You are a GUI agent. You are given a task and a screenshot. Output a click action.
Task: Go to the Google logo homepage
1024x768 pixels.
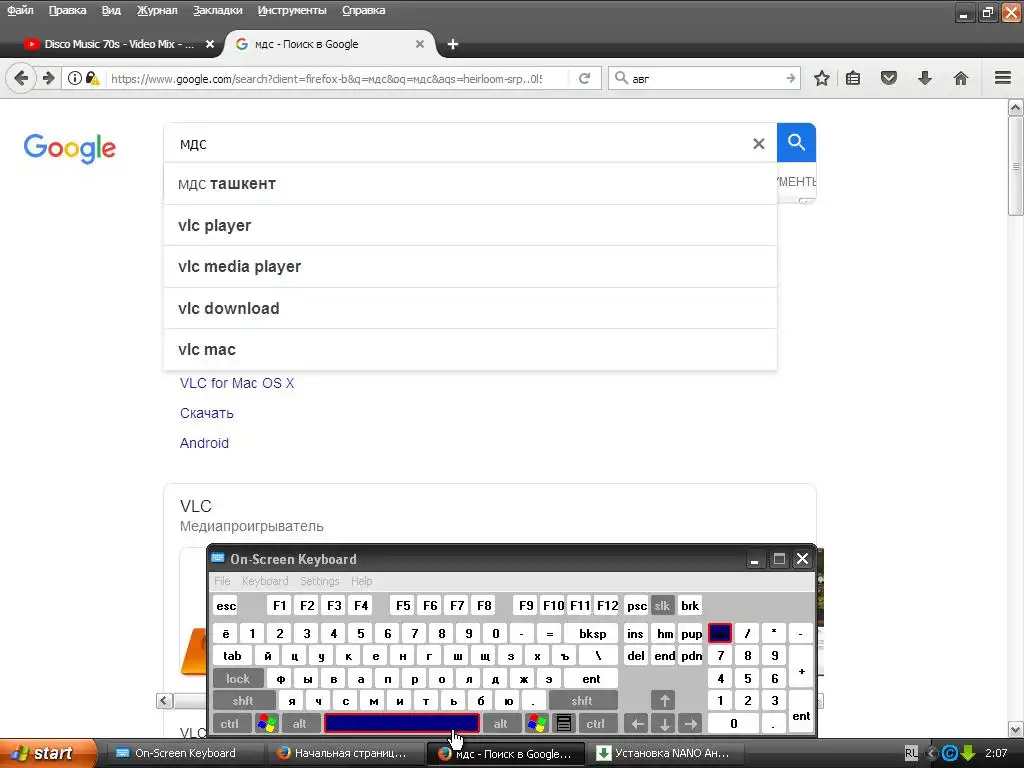pos(70,148)
